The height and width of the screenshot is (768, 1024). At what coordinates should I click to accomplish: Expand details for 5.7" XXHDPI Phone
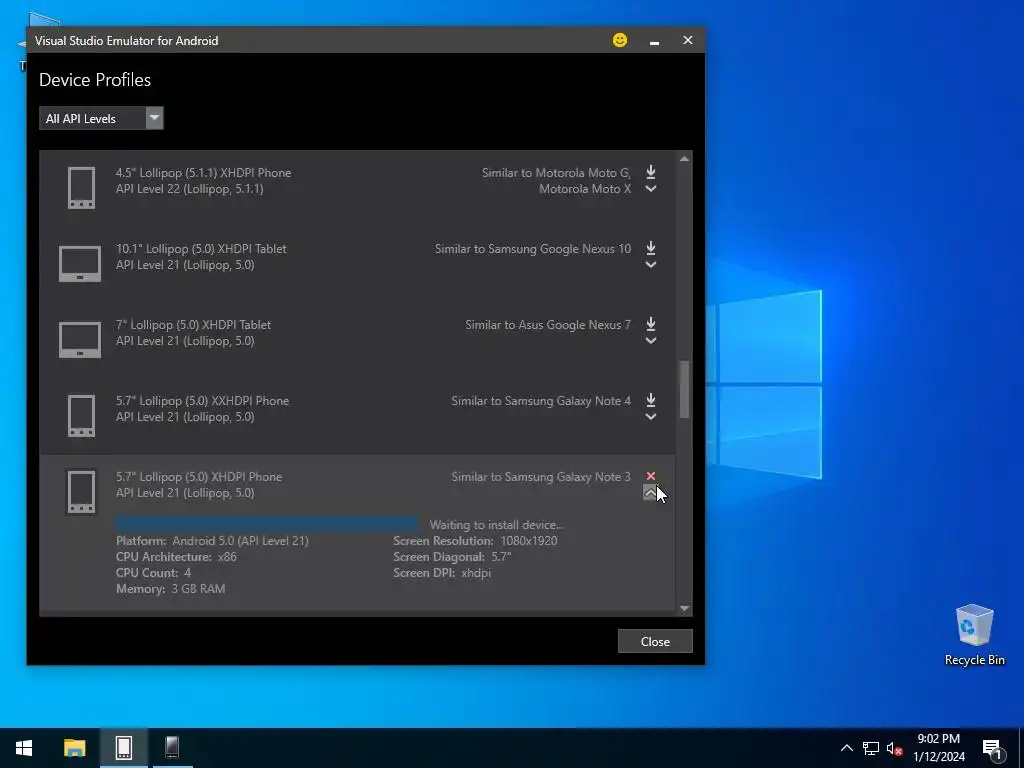pos(650,417)
